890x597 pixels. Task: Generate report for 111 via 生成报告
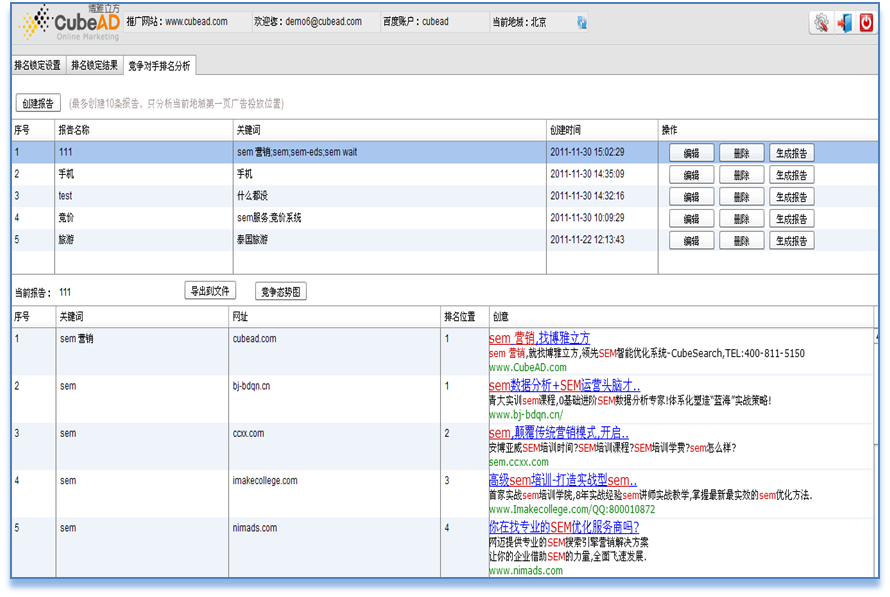[792, 153]
